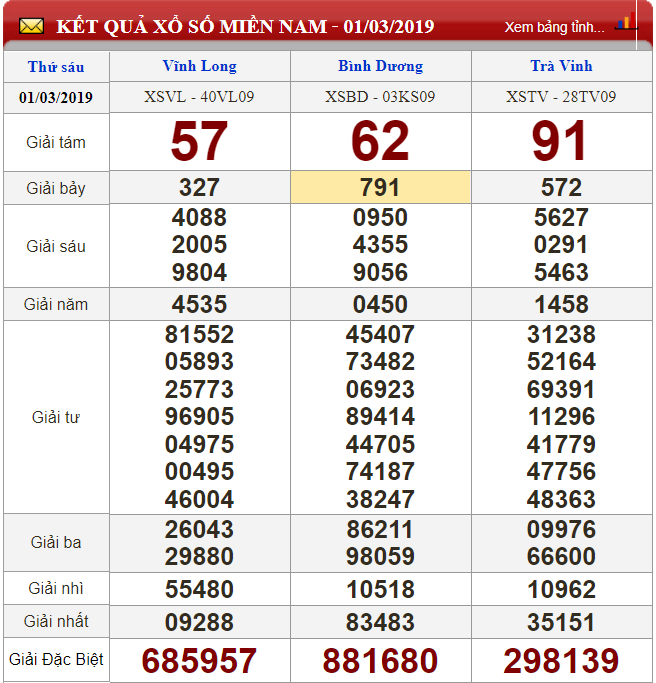
Task: Click Giải nhì number 55480
Action: (199, 590)
